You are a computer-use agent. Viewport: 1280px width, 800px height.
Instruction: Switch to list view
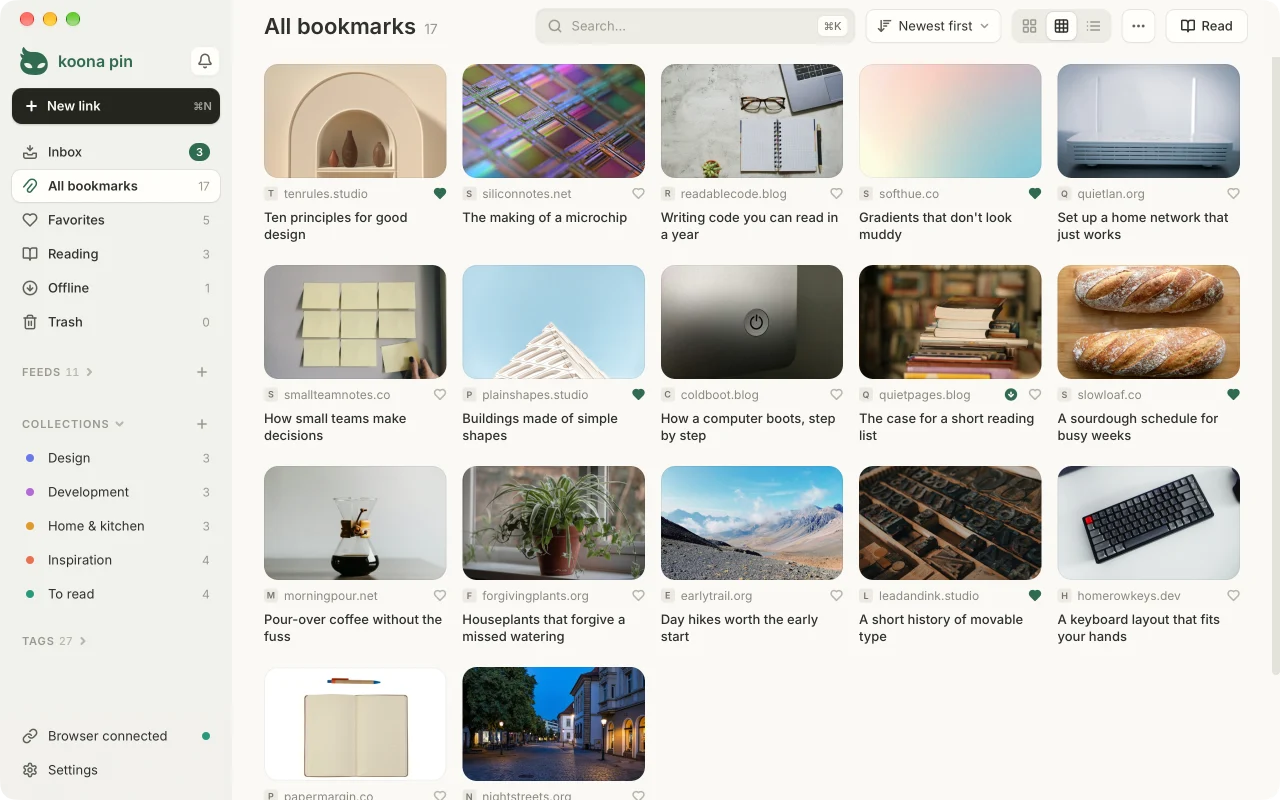point(1093,26)
